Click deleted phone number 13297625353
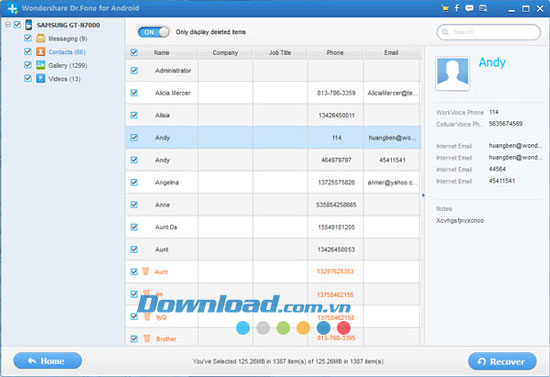Image resolution: width=550 pixels, height=377 pixels. (335, 271)
